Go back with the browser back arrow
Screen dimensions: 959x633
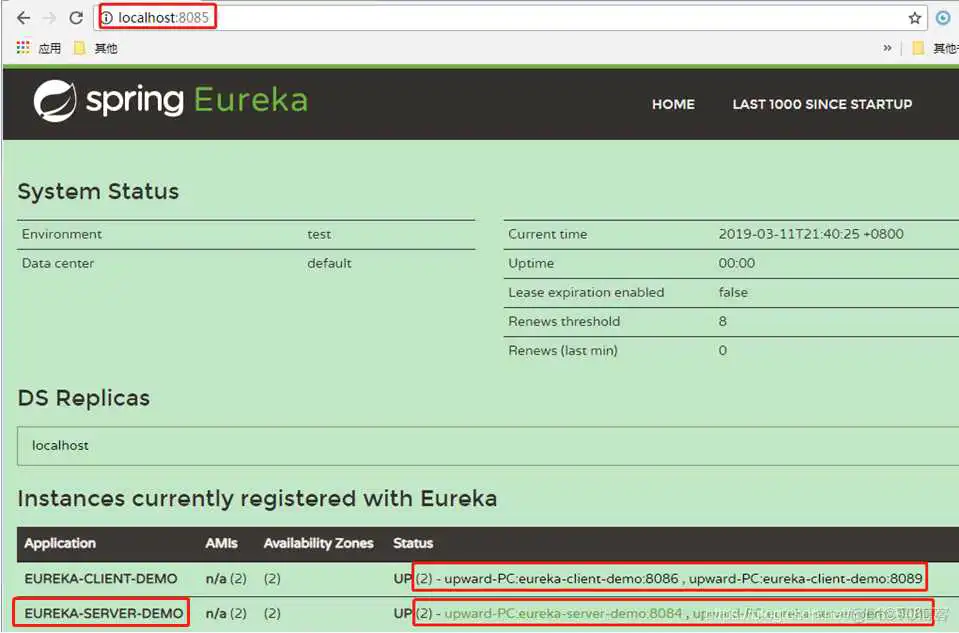click(x=23, y=18)
